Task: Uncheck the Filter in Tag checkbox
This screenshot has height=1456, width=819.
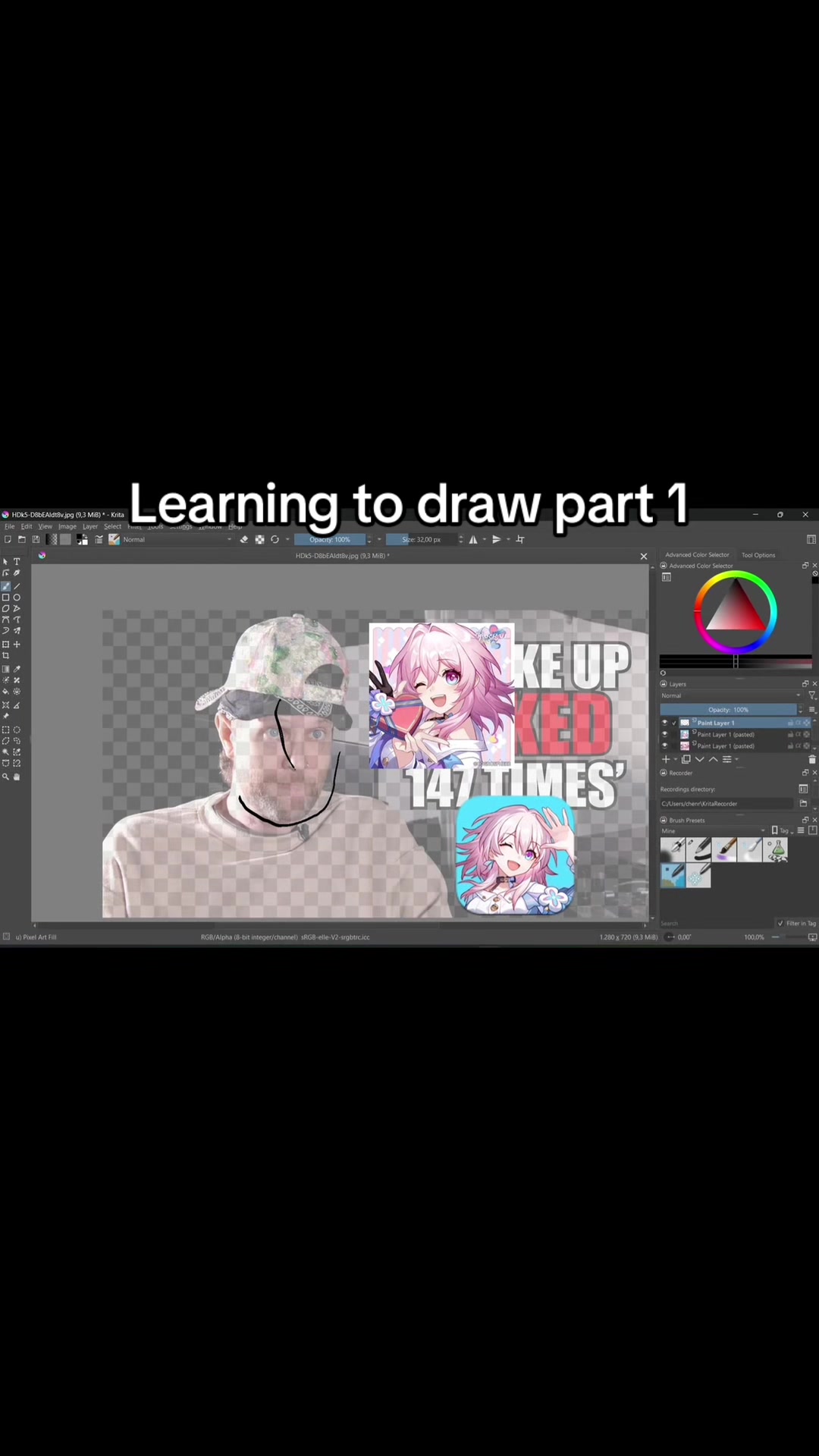Action: click(780, 923)
